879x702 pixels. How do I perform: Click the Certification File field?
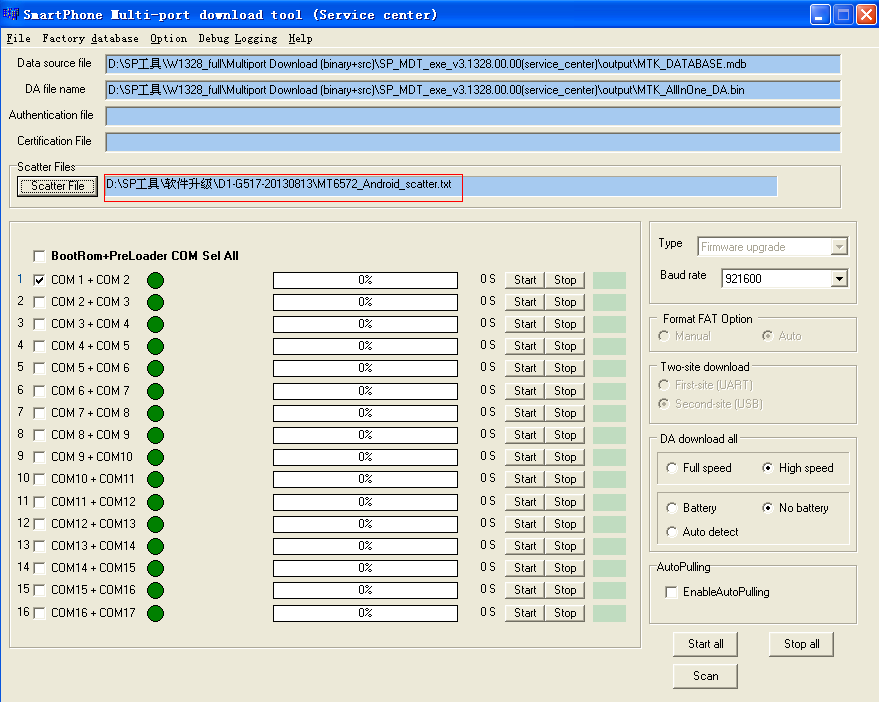pyautogui.click(x=473, y=142)
